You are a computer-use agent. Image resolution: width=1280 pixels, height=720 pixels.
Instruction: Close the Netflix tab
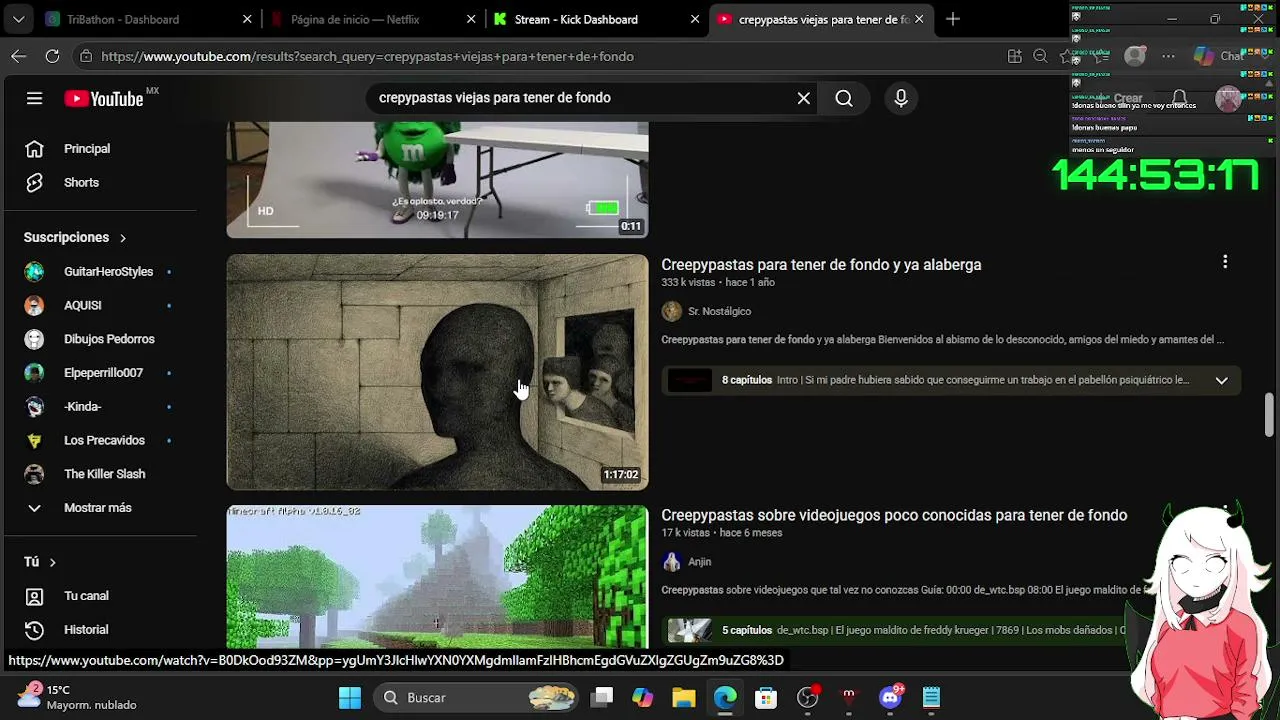click(471, 19)
